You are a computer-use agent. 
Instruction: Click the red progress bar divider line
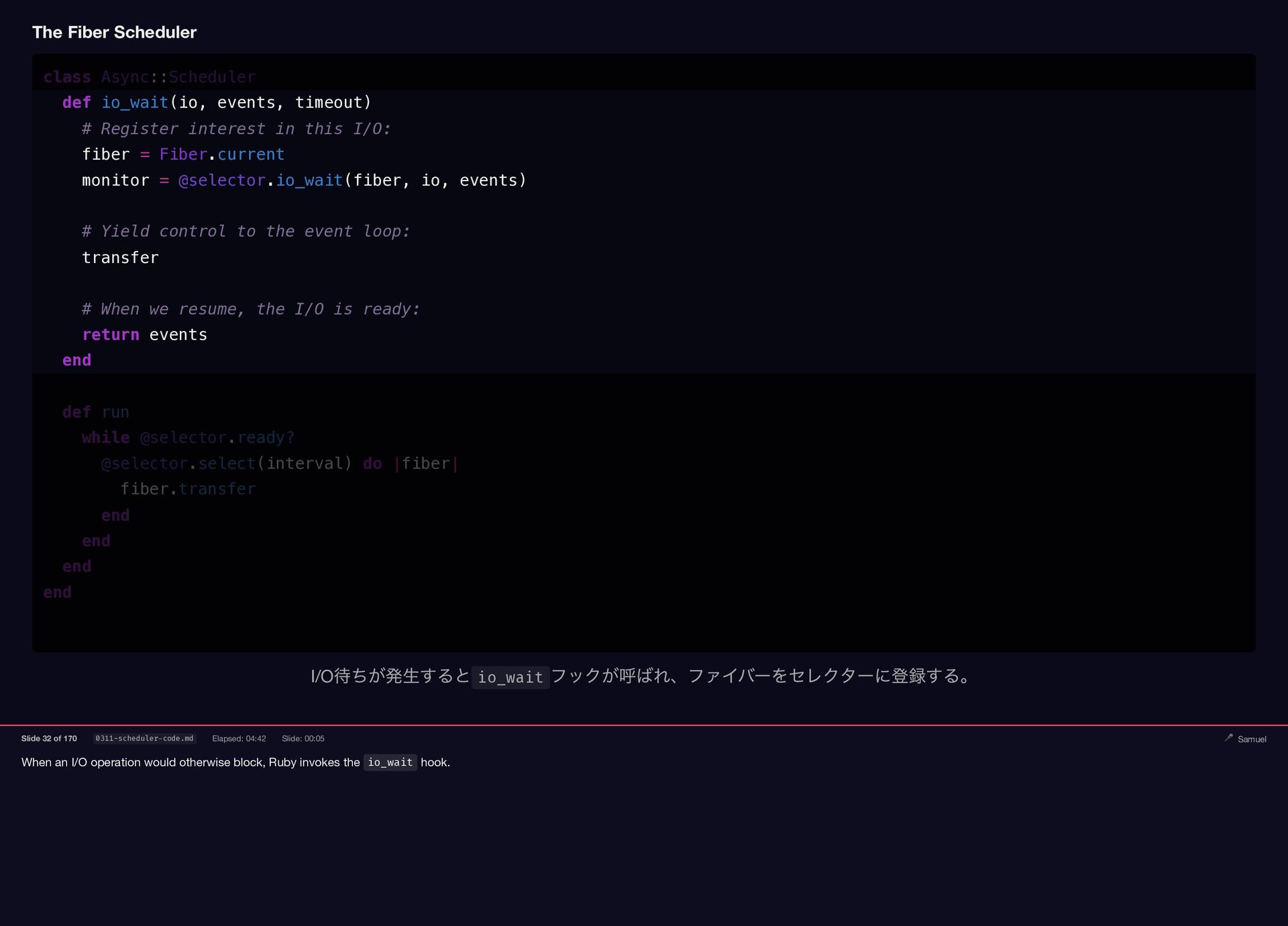pyautogui.click(x=644, y=725)
